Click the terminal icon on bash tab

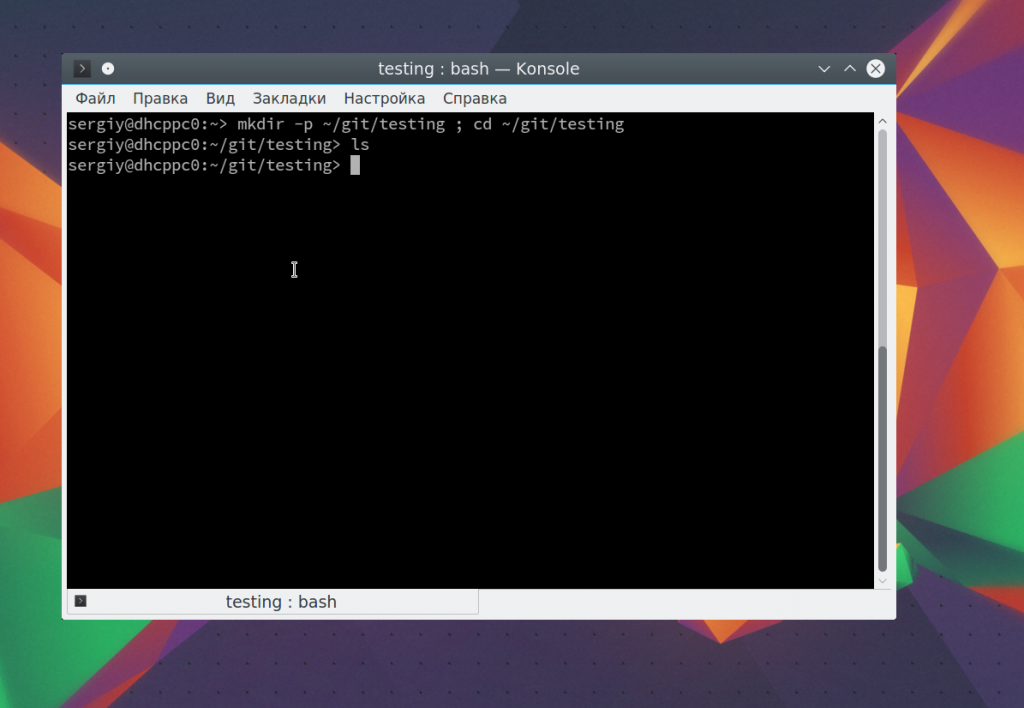click(81, 601)
